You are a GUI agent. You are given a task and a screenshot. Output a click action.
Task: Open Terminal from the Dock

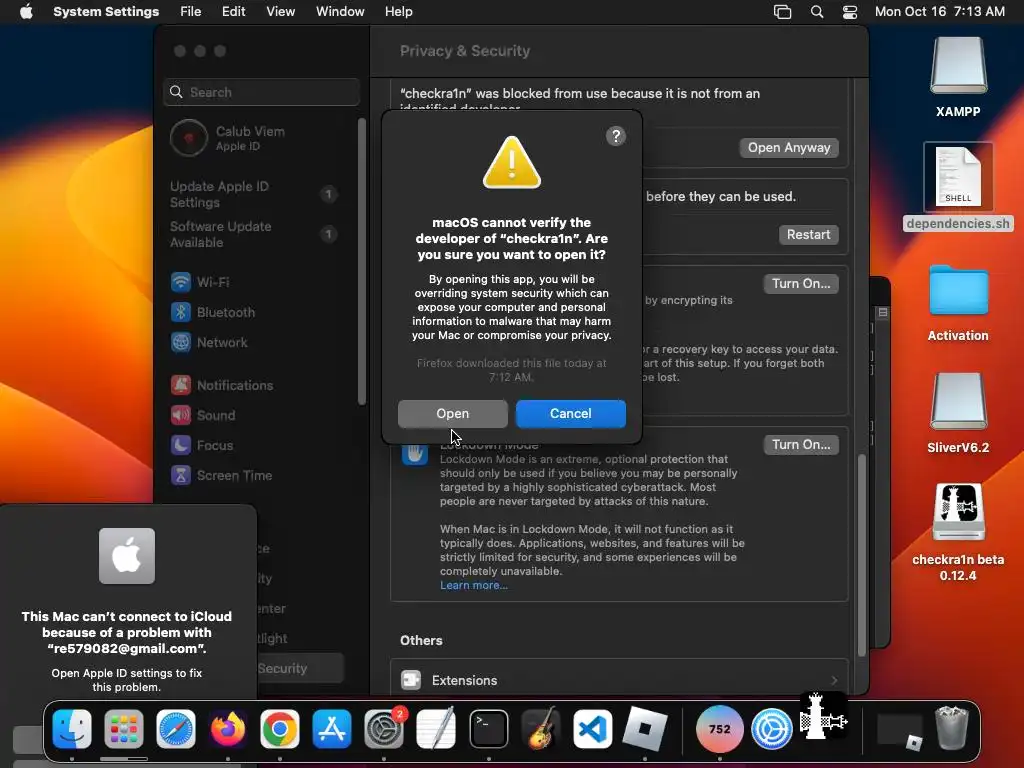point(488,729)
